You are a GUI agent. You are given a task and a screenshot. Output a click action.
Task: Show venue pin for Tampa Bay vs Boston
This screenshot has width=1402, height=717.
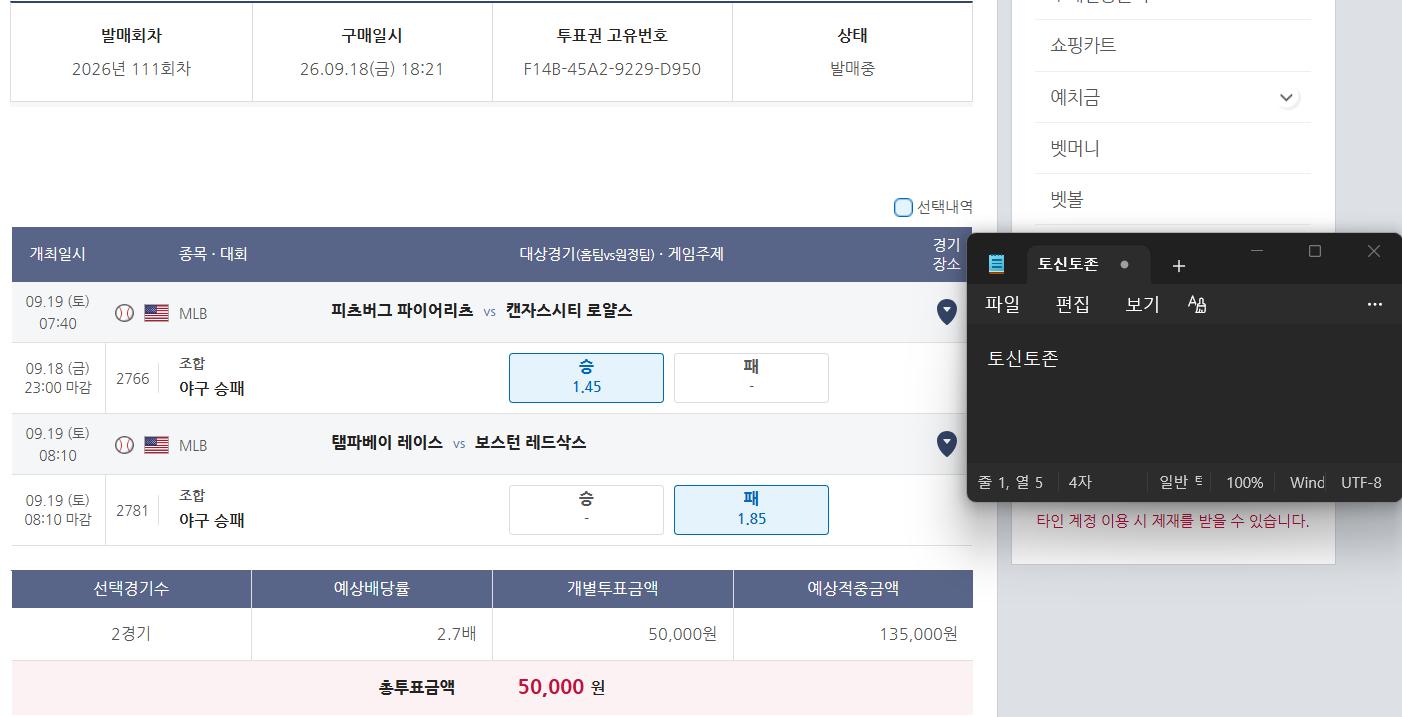946,444
